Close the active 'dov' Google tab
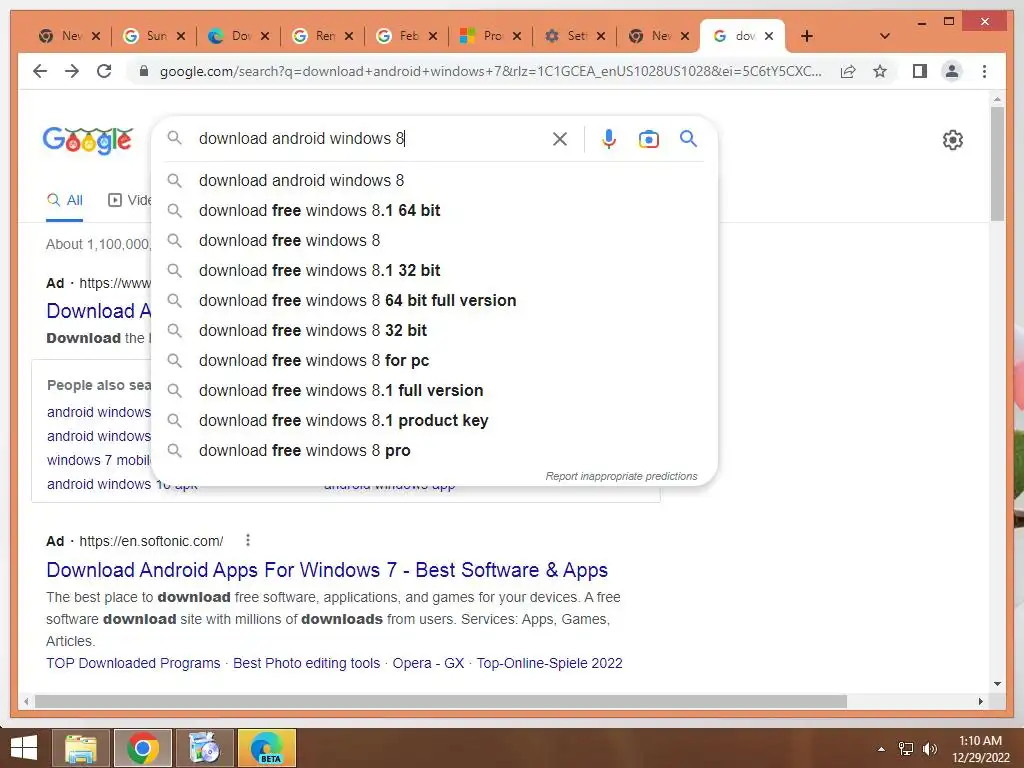The height and width of the screenshot is (768, 1024). click(769, 36)
